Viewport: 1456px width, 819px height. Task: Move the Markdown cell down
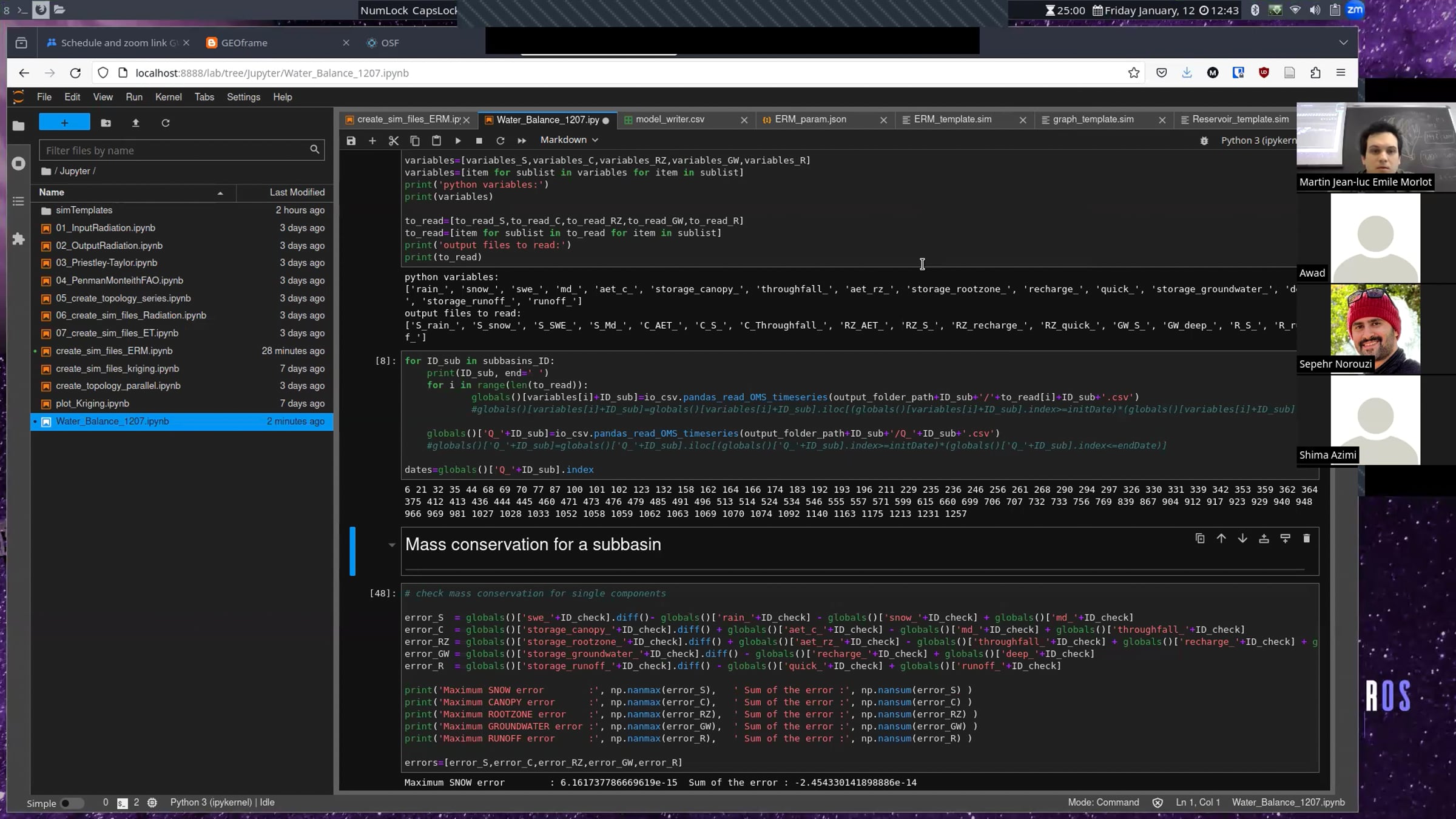point(1242,539)
